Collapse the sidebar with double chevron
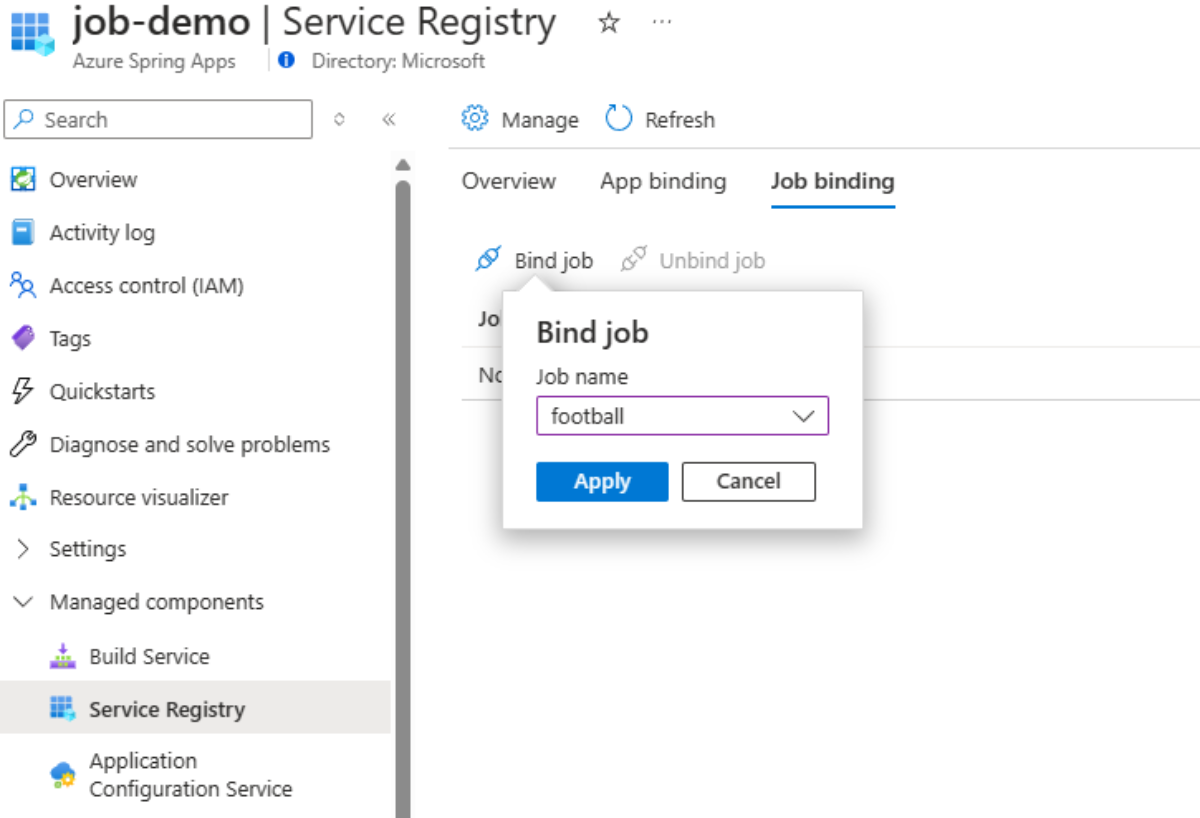The height and width of the screenshot is (818, 1200). [389, 120]
